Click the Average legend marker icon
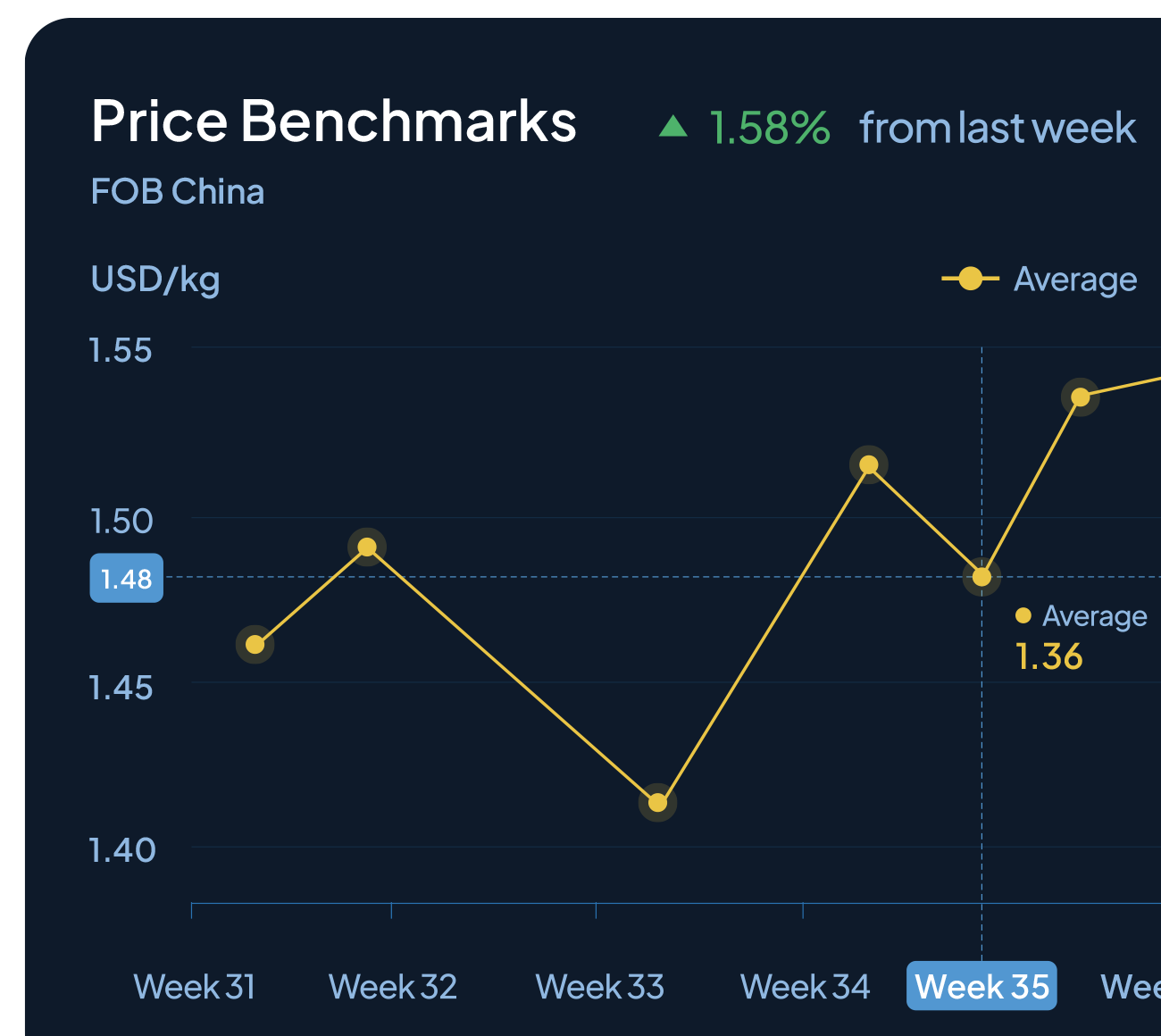 [970, 279]
